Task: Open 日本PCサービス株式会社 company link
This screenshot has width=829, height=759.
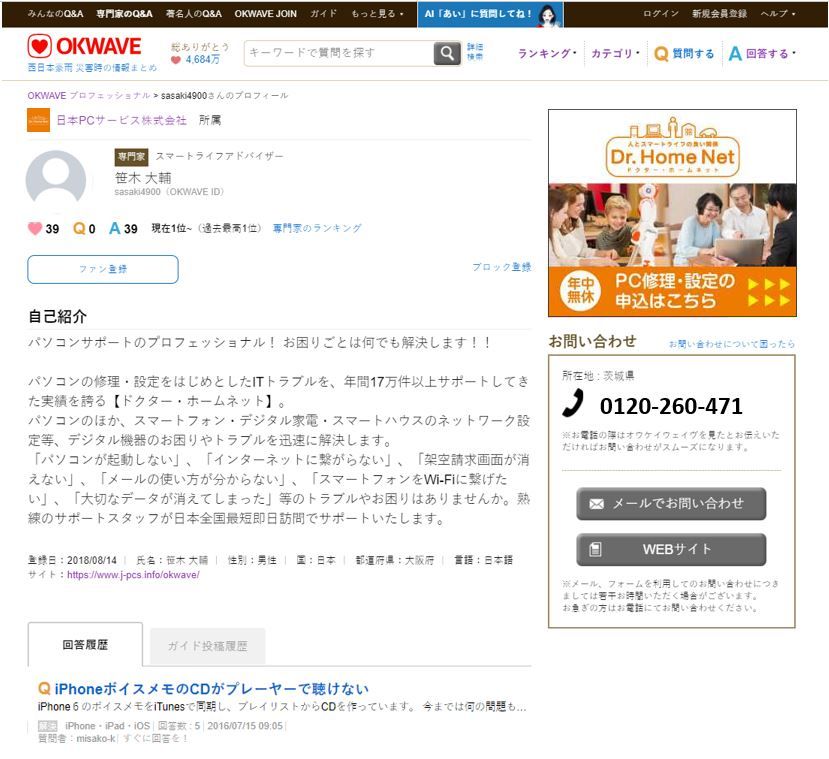Action: [x=122, y=120]
